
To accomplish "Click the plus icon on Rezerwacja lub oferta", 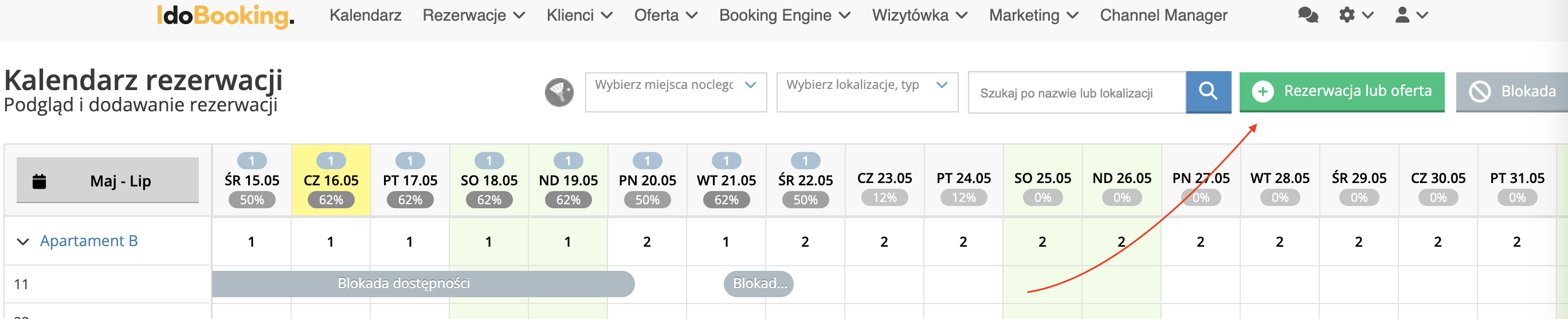I will [1263, 91].
